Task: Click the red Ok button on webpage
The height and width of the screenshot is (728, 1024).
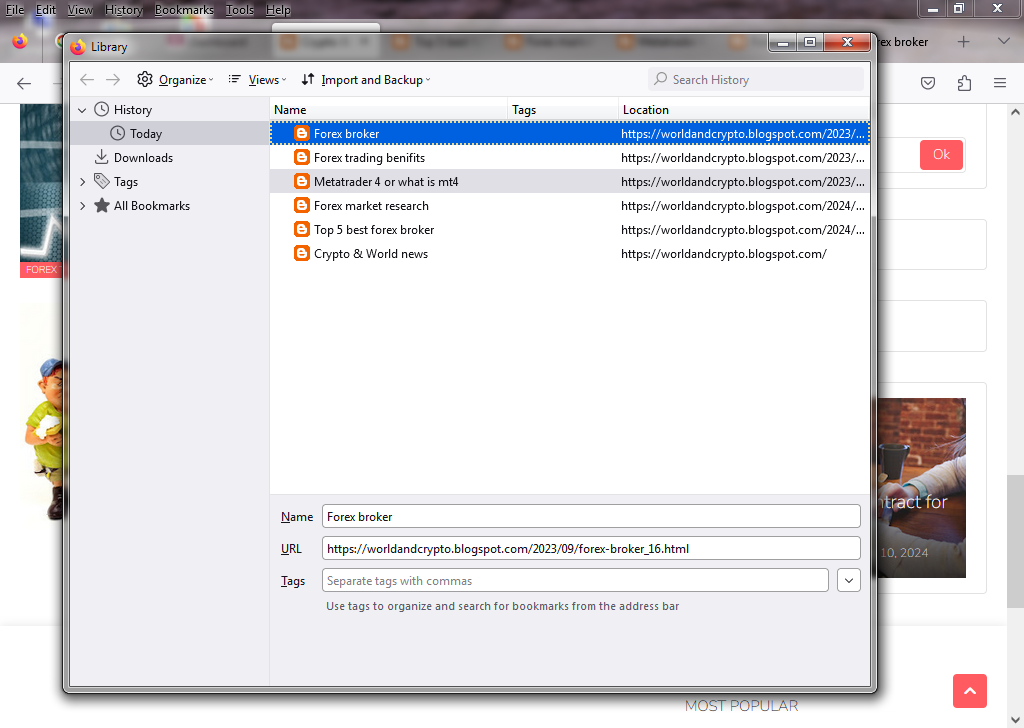Action: click(941, 155)
